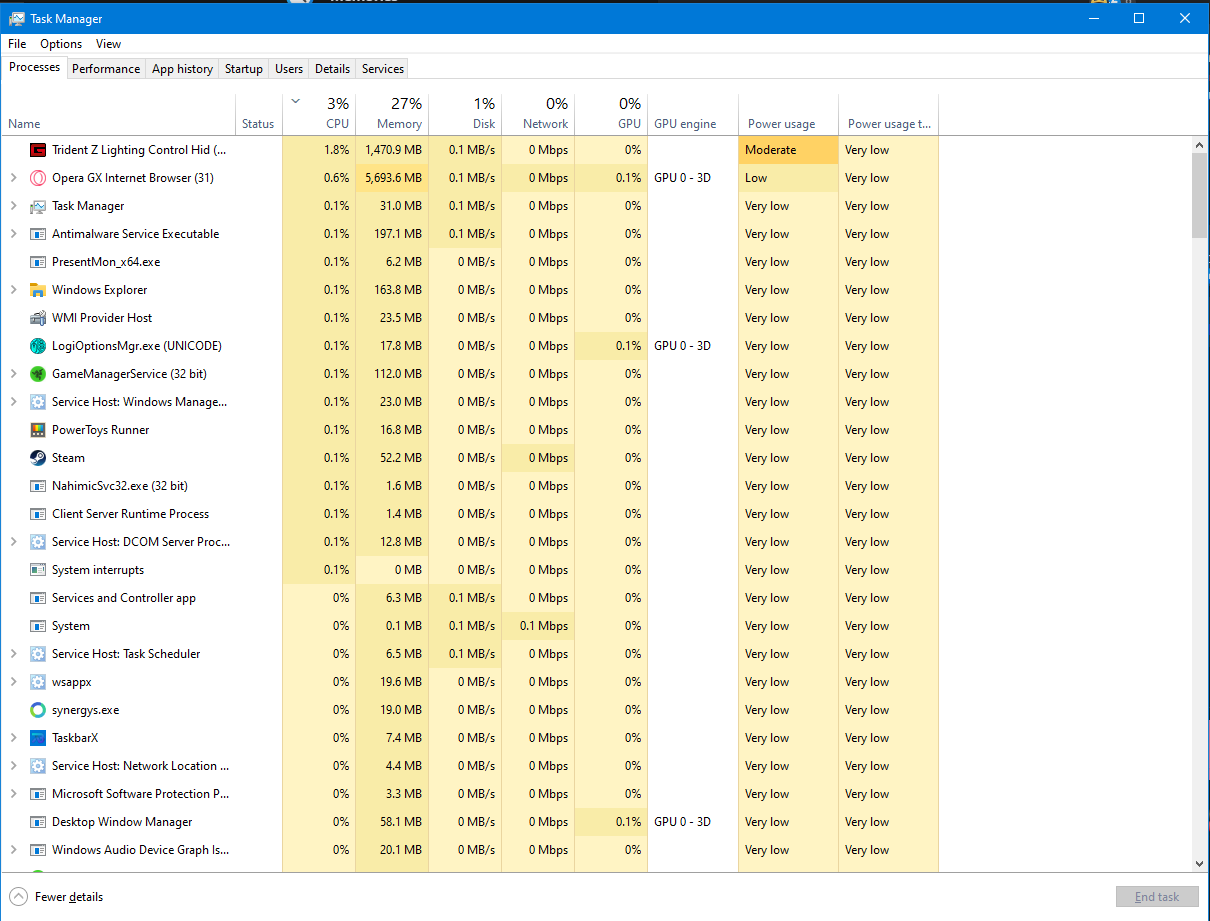The height and width of the screenshot is (921, 1210).
Task: Expand the Service Host: Task Scheduler row
Action: (x=13, y=654)
